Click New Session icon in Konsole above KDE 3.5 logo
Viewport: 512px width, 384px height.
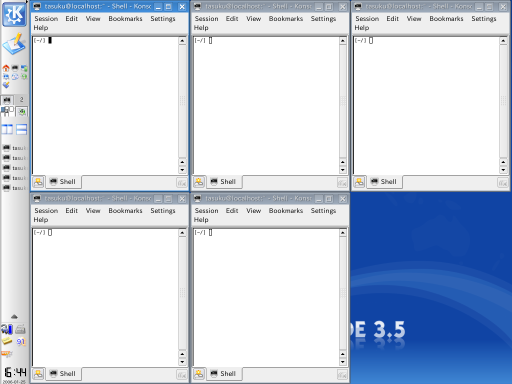tap(359, 182)
